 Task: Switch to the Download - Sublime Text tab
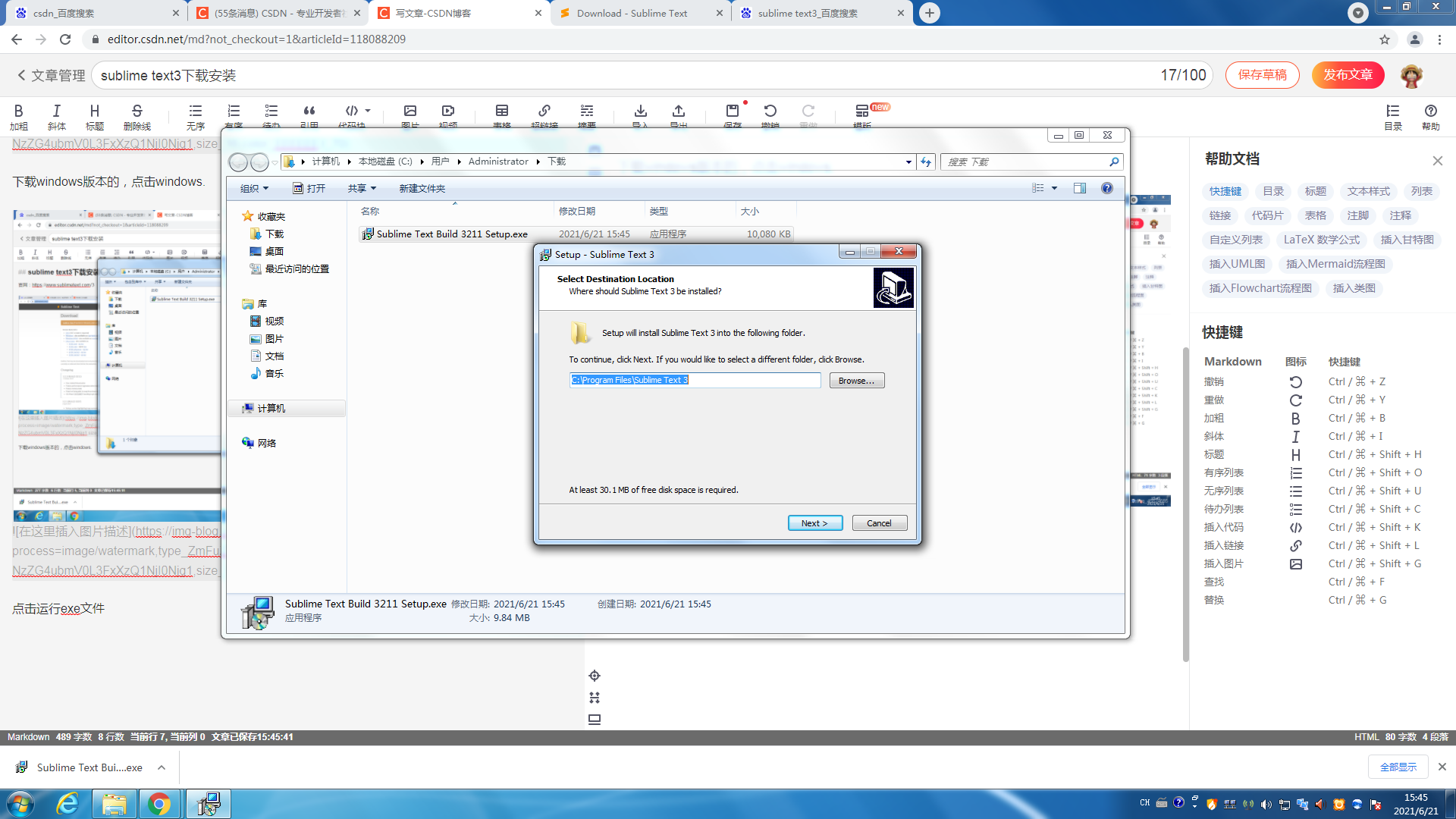(x=631, y=13)
